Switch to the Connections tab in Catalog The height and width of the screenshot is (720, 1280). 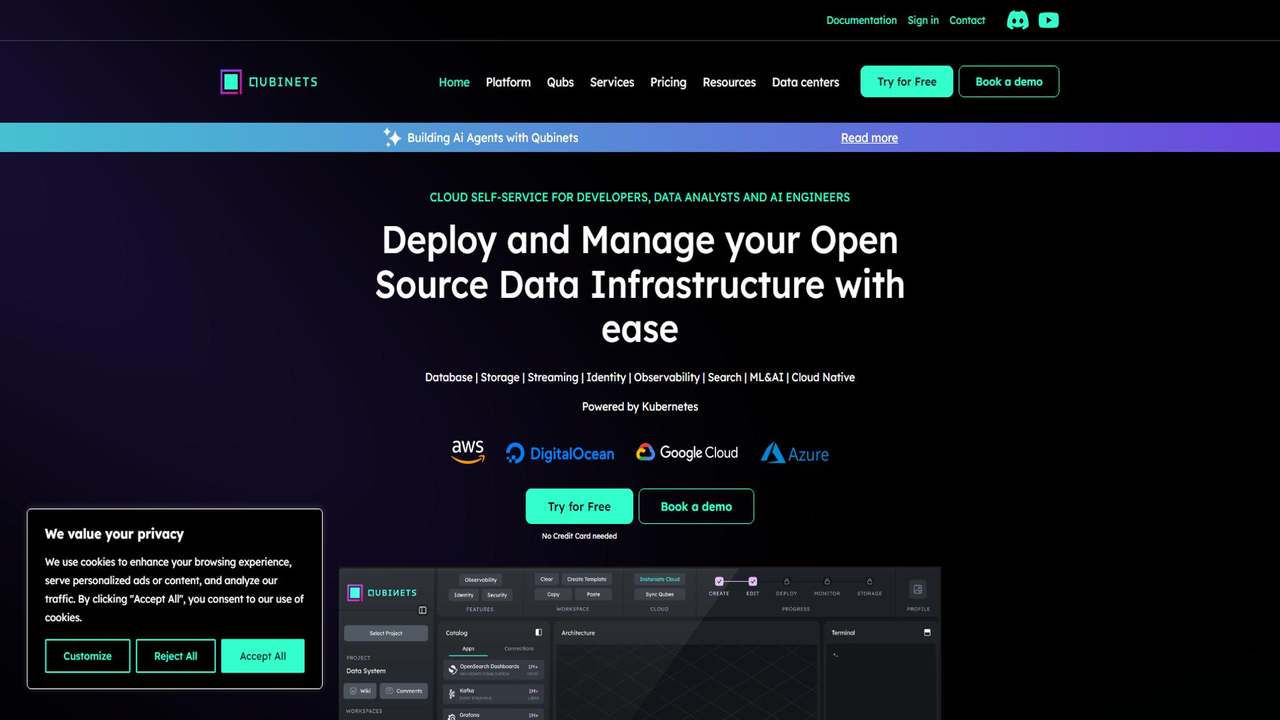coord(519,649)
